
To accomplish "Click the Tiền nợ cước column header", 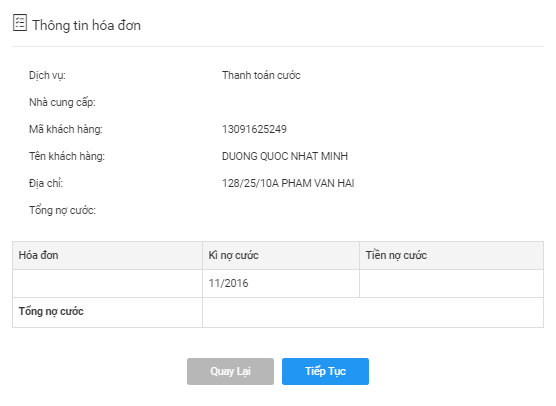I will tap(451, 255).
